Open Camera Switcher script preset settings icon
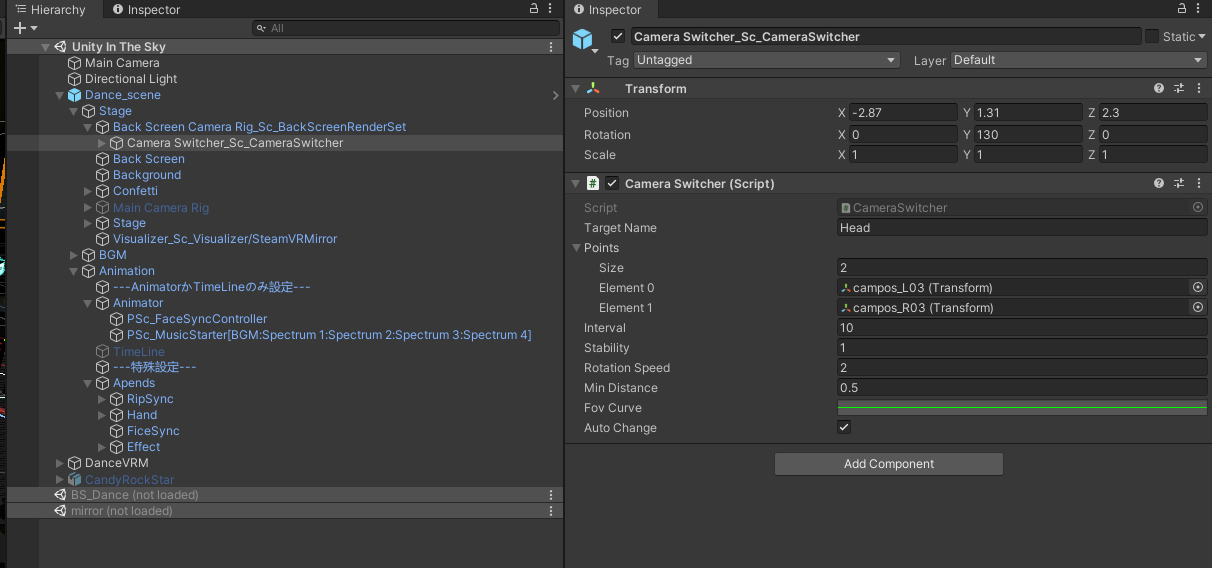Image resolution: width=1212 pixels, height=568 pixels. click(x=1179, y=184)
